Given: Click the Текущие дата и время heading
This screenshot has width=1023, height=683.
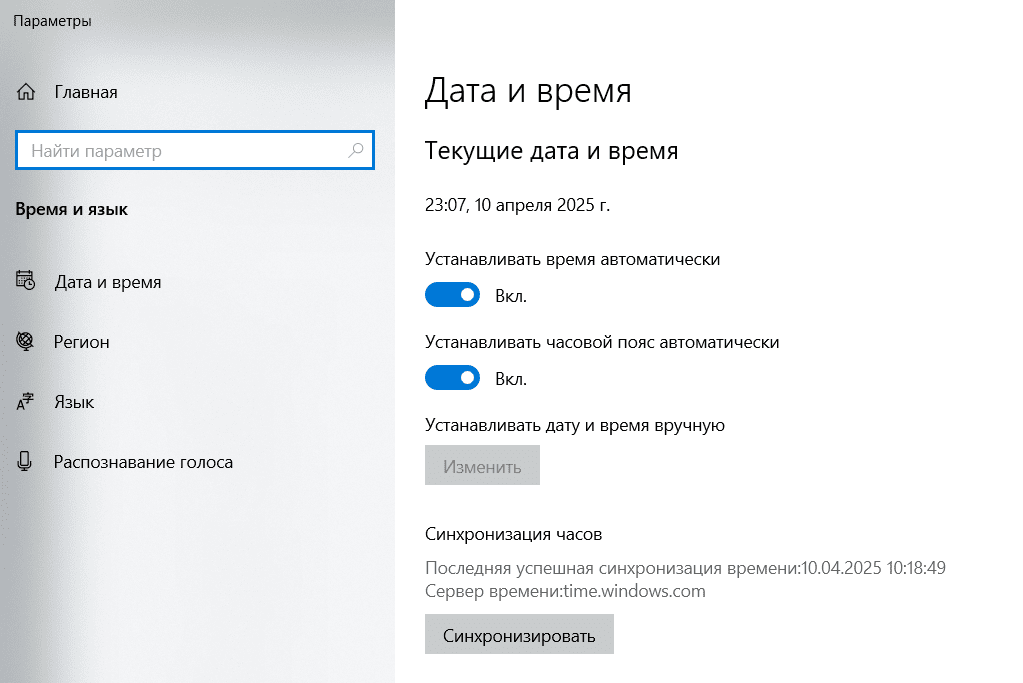Looking at the screenshot, I should pos(551,150).
